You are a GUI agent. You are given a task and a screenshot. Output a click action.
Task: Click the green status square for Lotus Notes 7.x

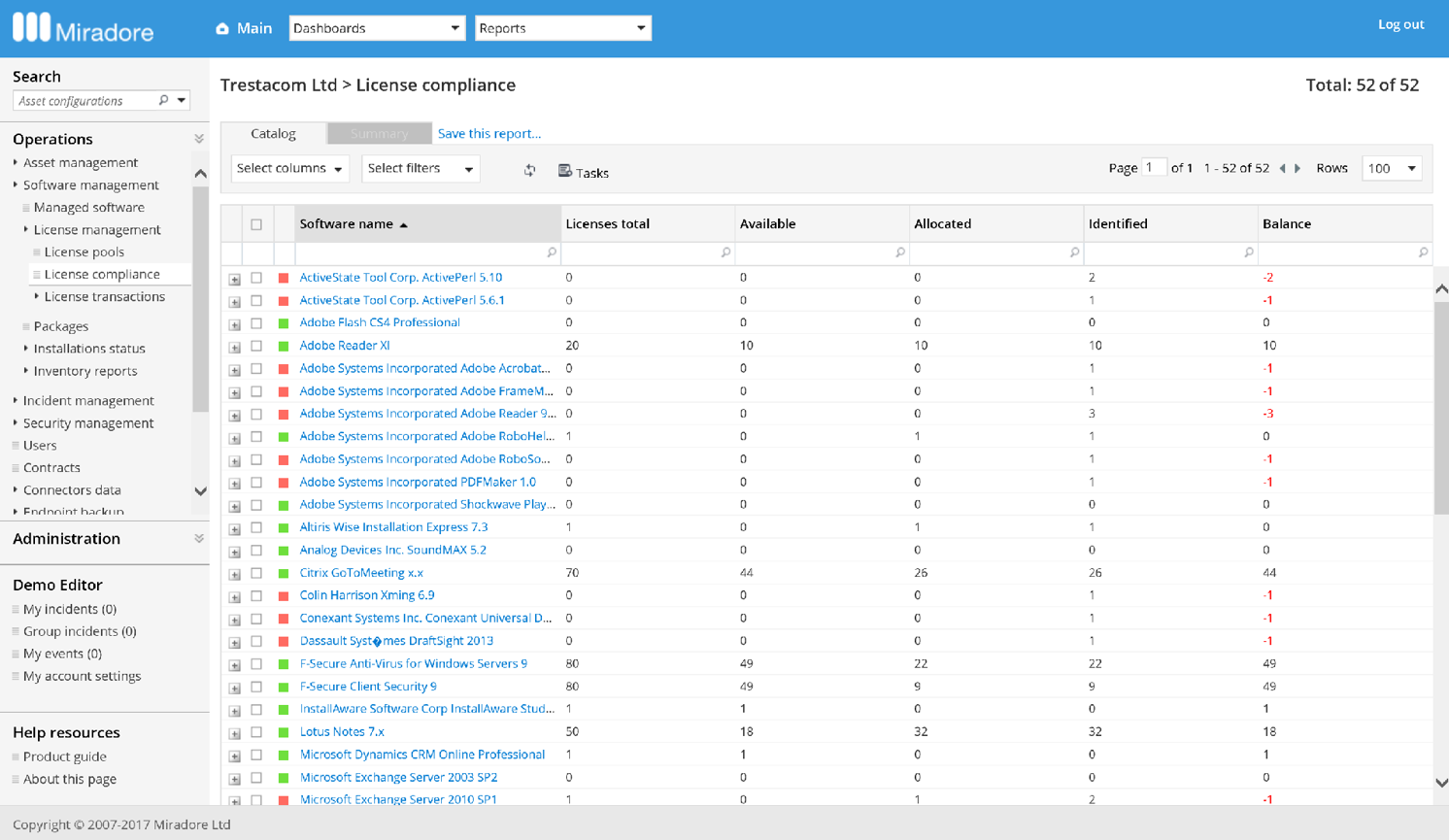click(x=284, y=732)
